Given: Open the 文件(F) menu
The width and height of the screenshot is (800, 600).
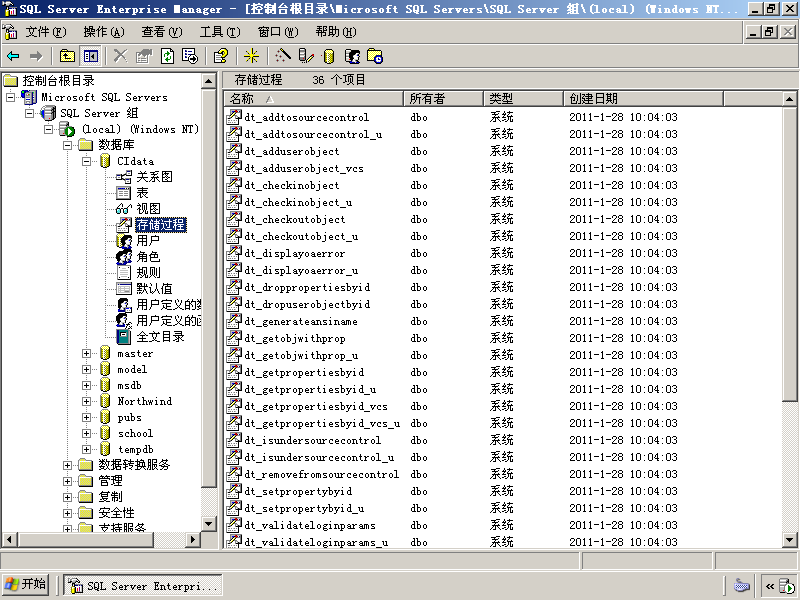Looking at the screenshot, I should (46, 32).
